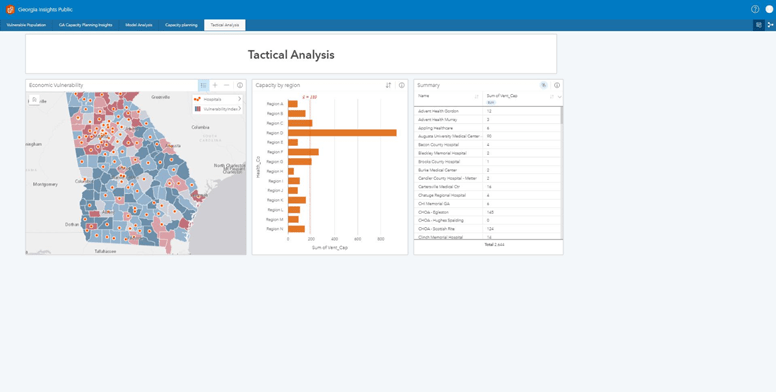Click Georgia Insights Public title

(x=45, y=9)
